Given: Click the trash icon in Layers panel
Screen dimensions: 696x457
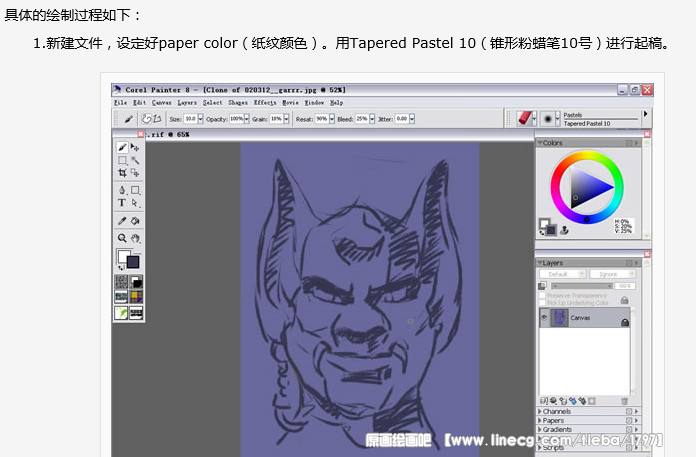Looking at the screenshot, I should point(624,401).
